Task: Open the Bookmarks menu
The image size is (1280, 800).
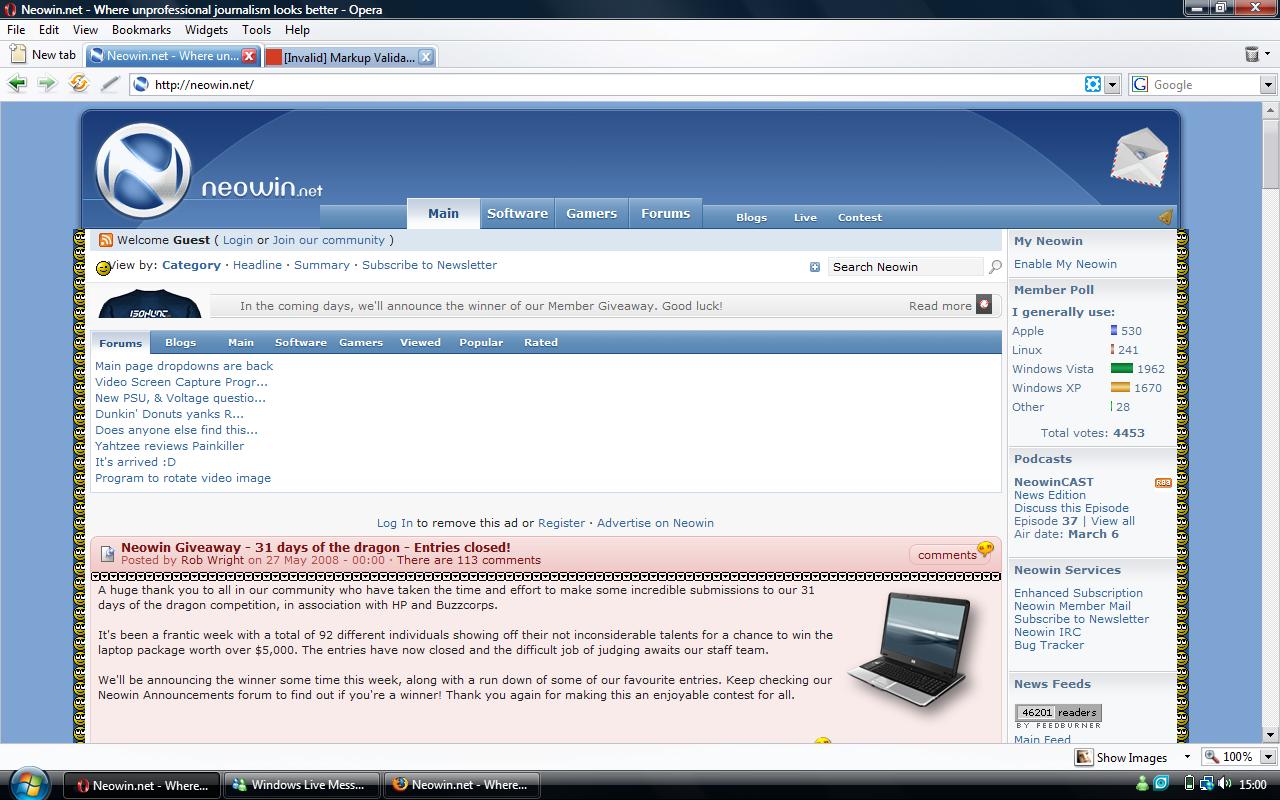Action: coord(141,30)
